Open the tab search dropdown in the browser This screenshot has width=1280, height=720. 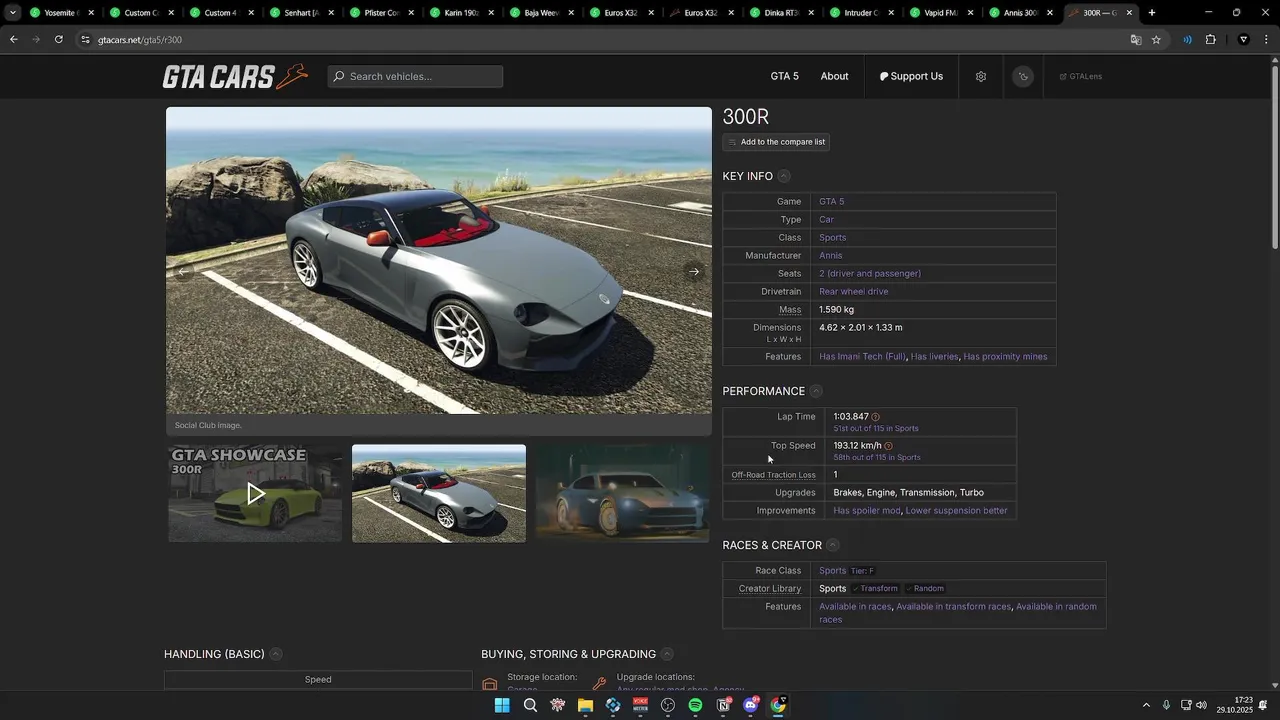click(12, 13)
